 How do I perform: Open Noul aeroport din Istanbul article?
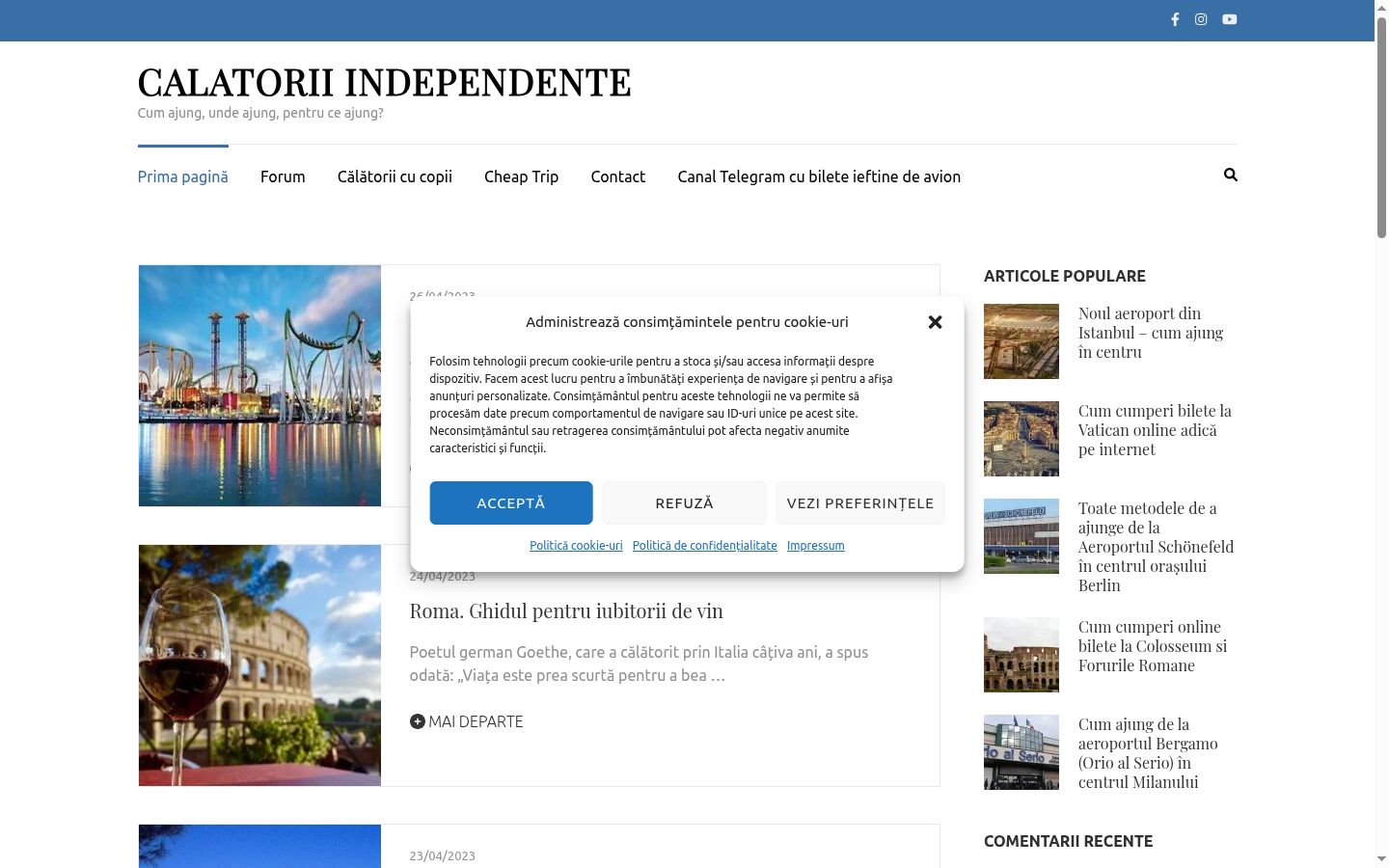(x=1151, y=333)
